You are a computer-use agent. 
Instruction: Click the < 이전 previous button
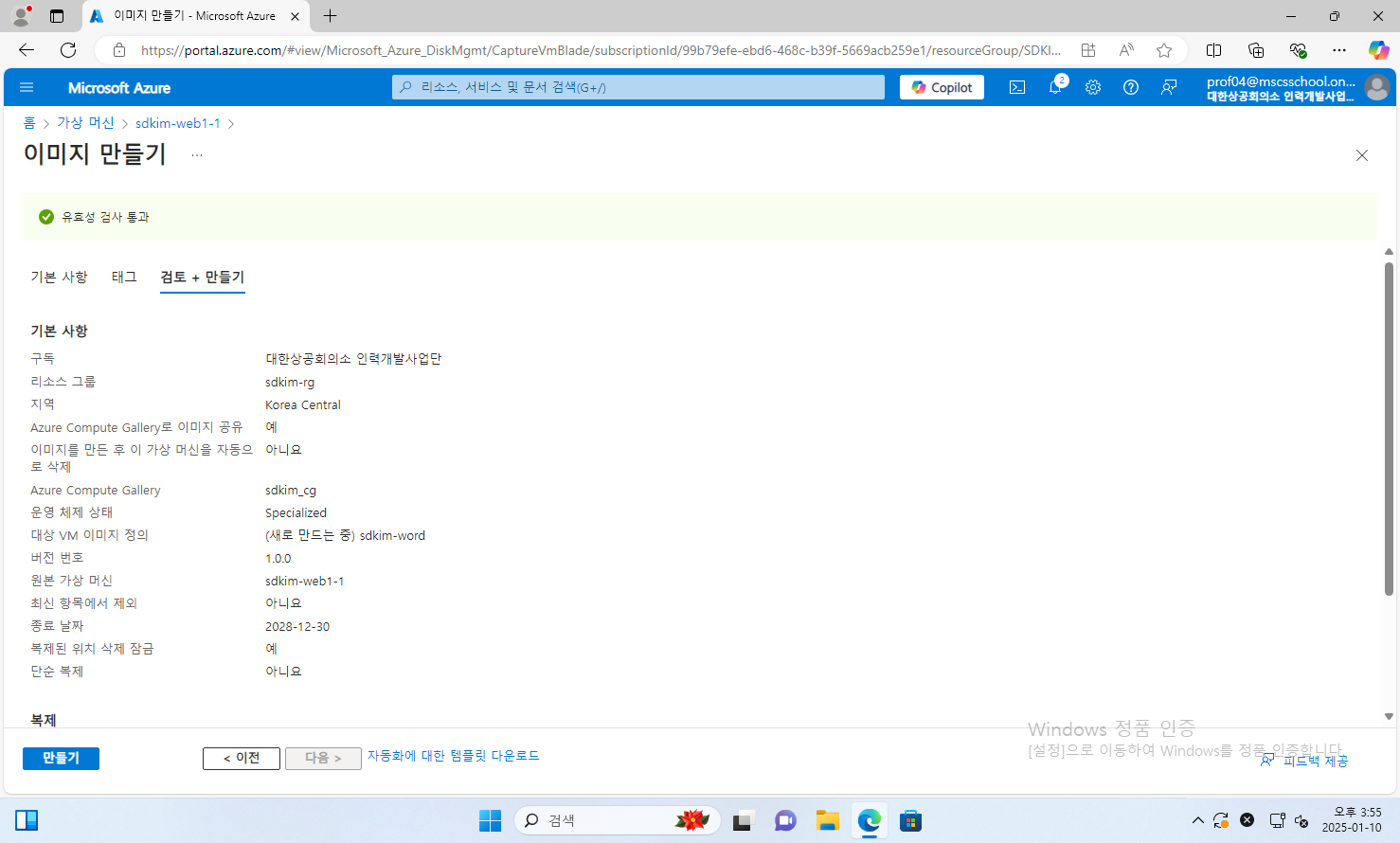tap(242, 758)
